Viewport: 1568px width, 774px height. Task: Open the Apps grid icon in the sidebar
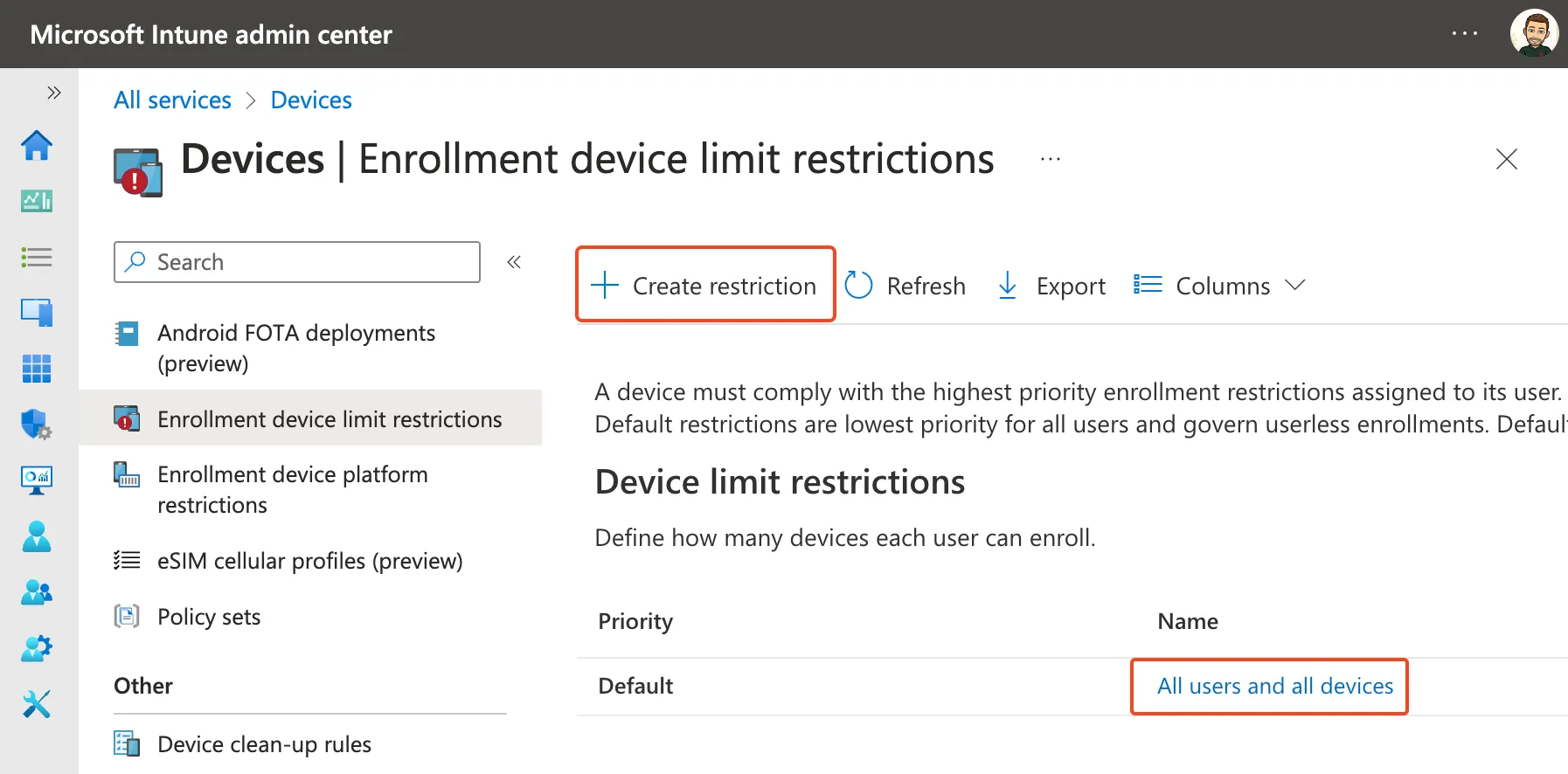coord(37,369)
